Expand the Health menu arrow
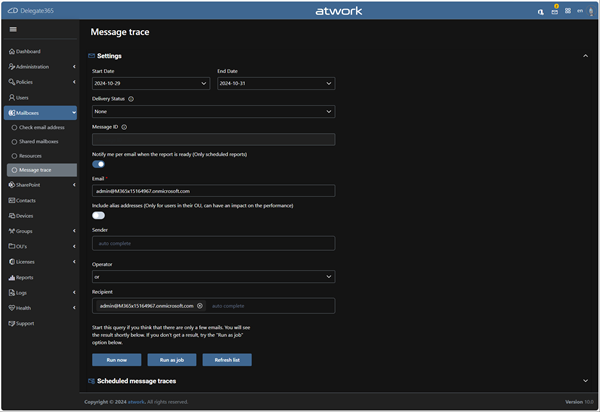Screen dimensions: 600x412 pos(74,308)
